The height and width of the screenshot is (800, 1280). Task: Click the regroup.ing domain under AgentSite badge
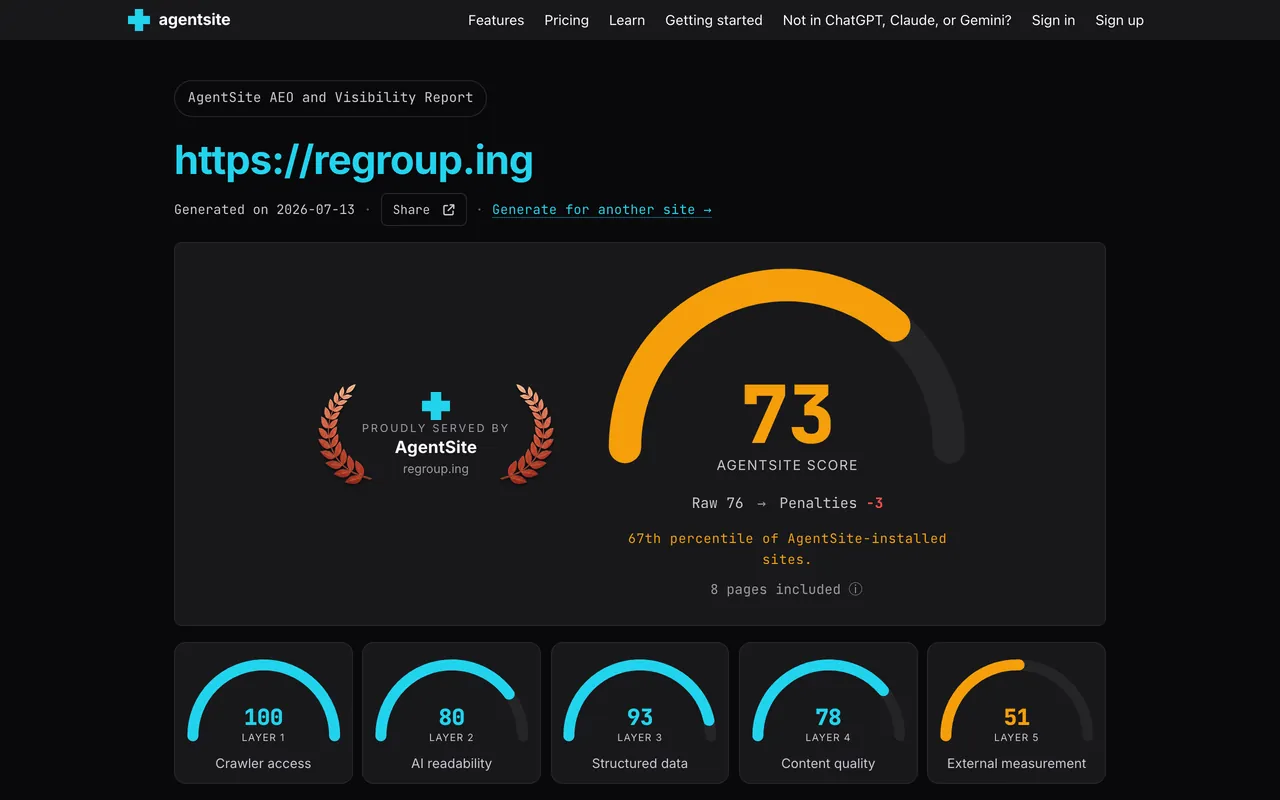coord(436,469)
